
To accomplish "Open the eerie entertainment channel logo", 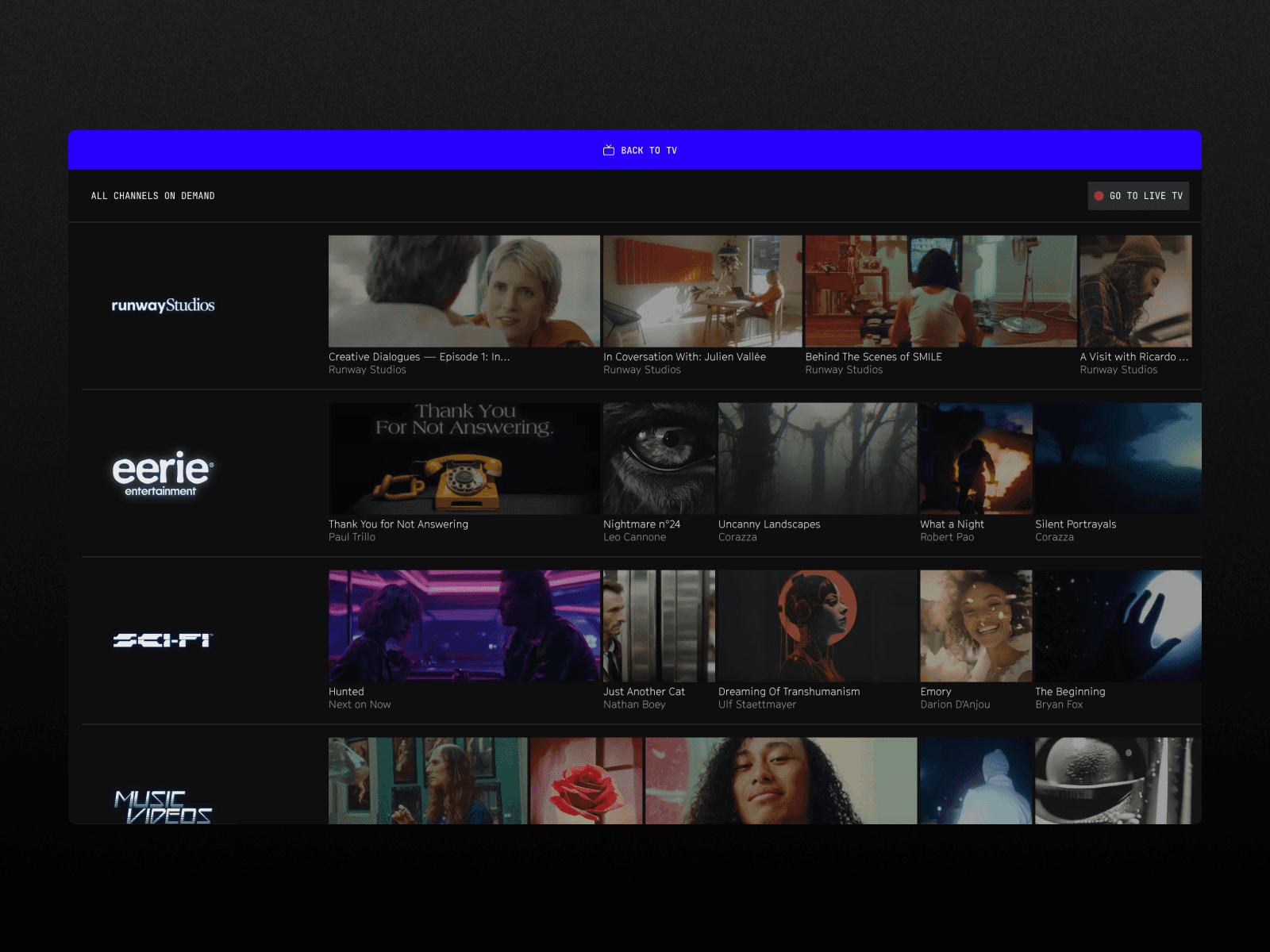I will click(163, 474).
